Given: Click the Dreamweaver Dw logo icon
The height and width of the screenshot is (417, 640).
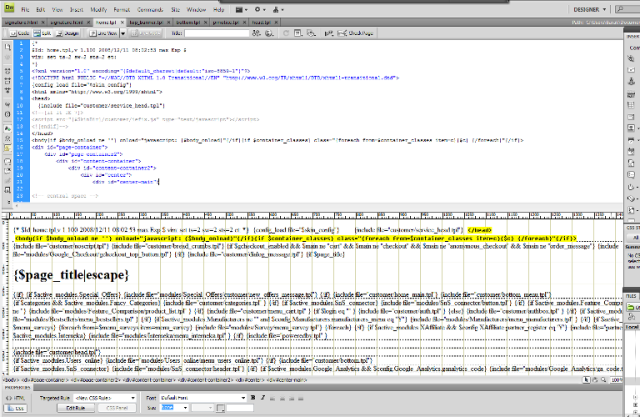Looking at the screenshot, I should [x=9, y=6].
